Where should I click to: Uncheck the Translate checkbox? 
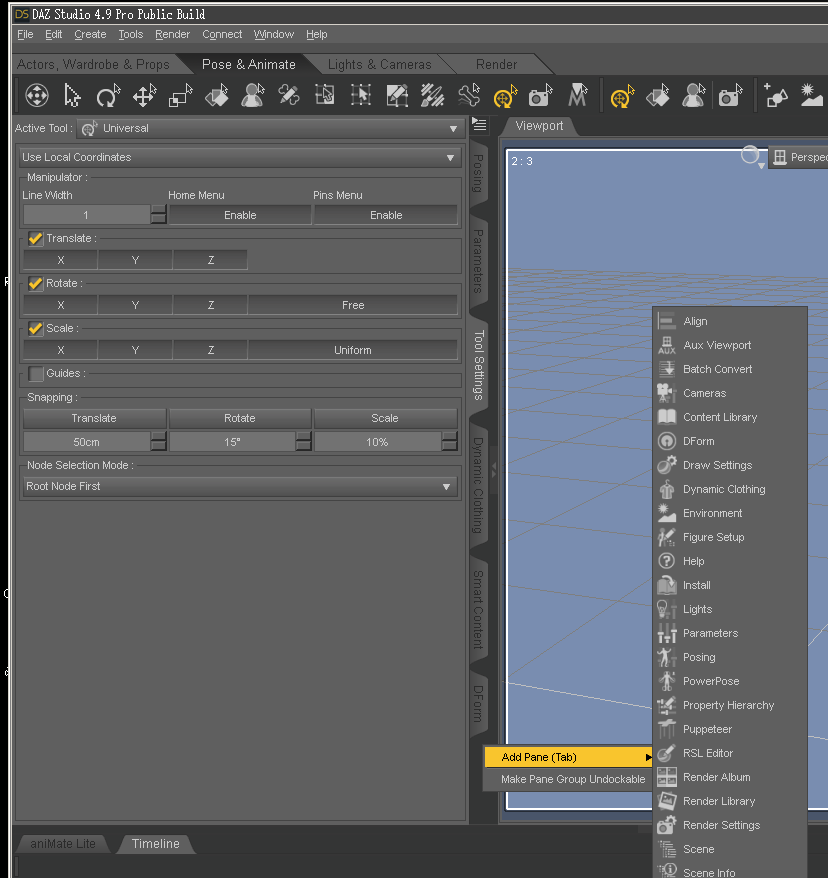tap(35, 239)
